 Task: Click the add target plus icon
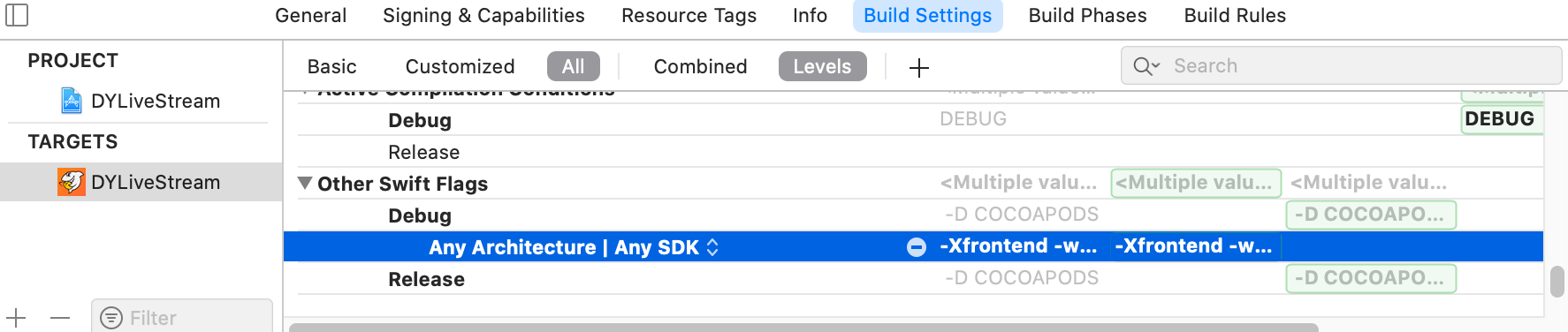pos(16,318)
